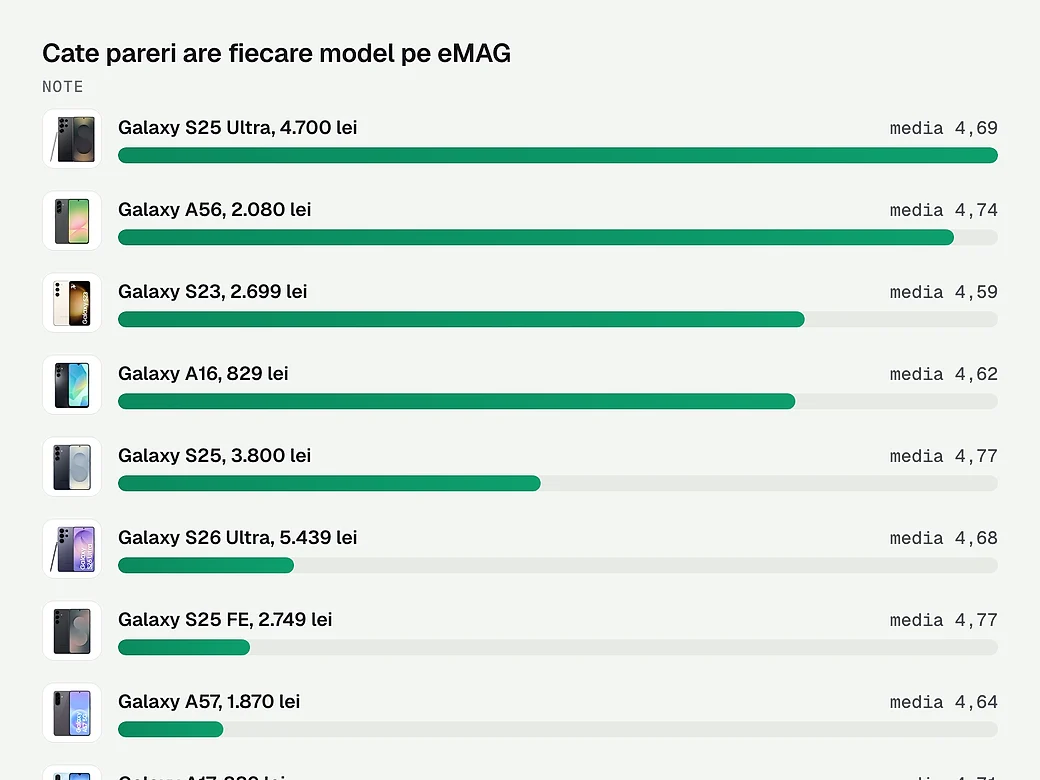Select the 'Galaxy S26 Ultra, 5.439 lei' label

237,537
